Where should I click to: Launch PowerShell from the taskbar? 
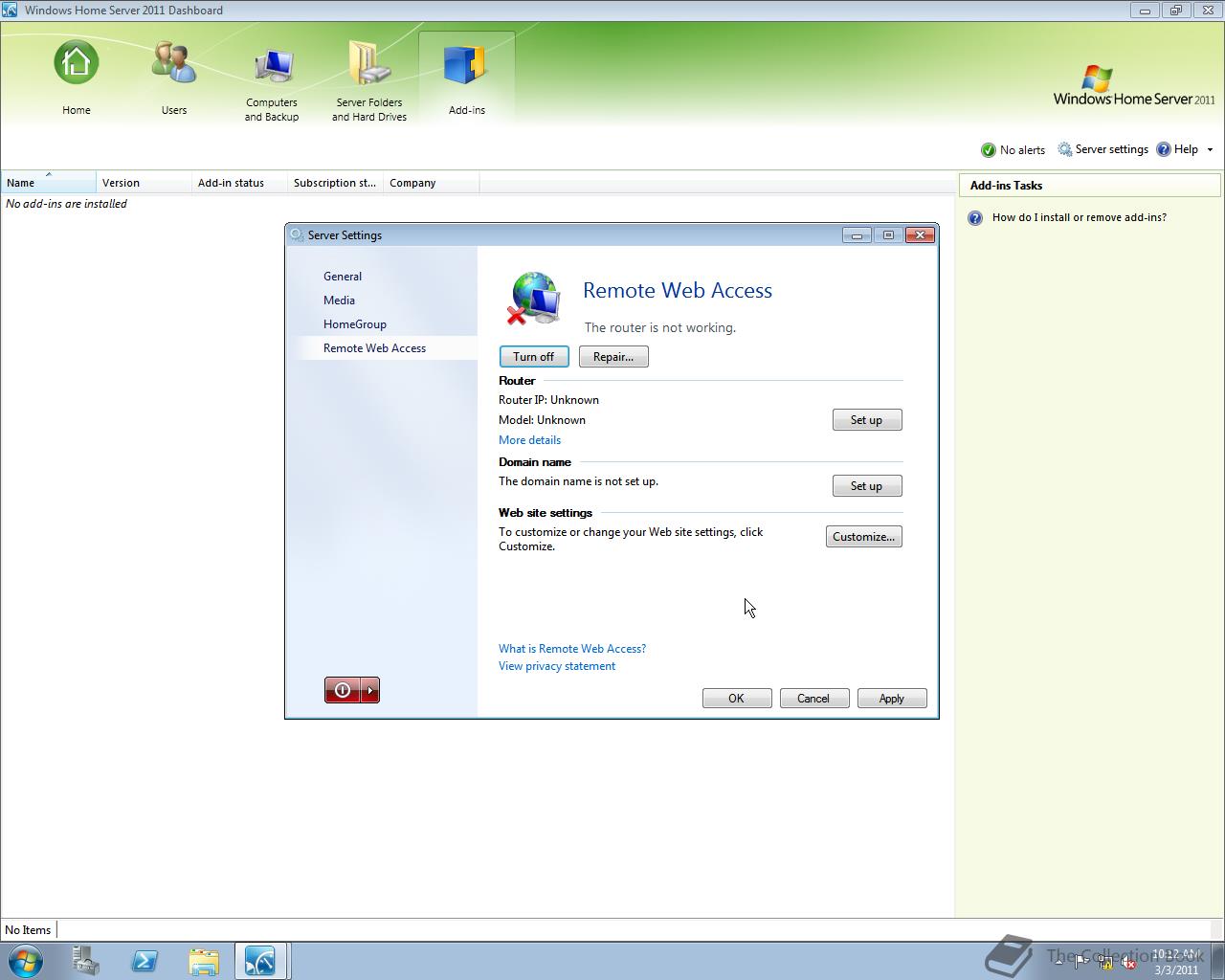tap(145, 961)
